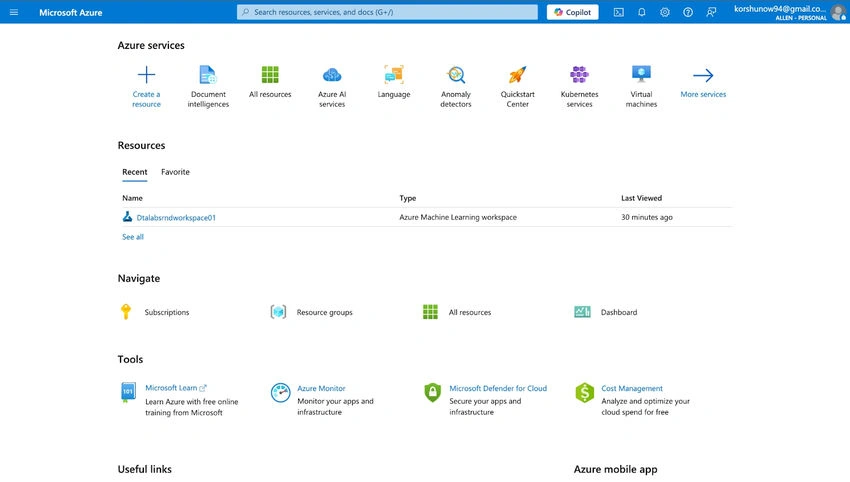Click See all resources link
The image size is (850, 482).
133,237
